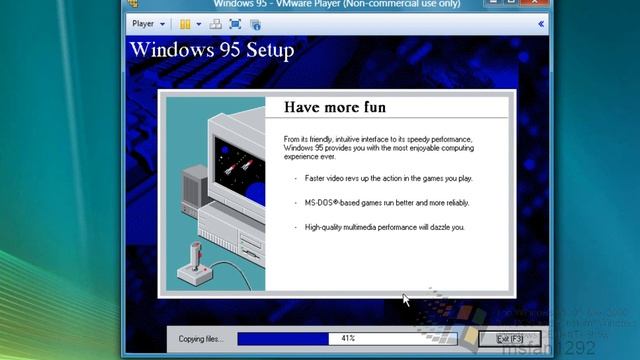The width and height of the screenshot is (640, 360).
Task: Click the 'Windows 95 Setup' title text
Action: click(x=212, y=50)
